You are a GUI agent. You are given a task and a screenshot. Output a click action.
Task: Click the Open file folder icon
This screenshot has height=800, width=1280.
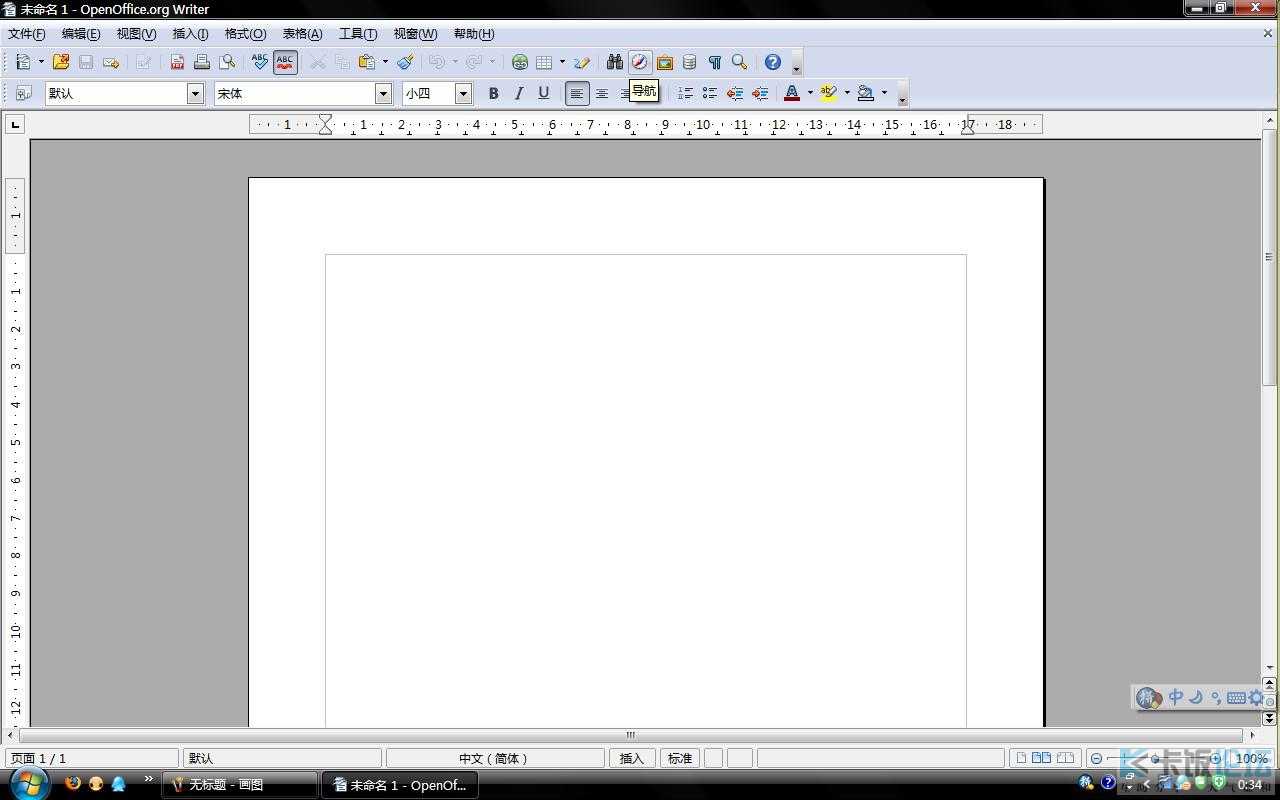coord(61,62)
